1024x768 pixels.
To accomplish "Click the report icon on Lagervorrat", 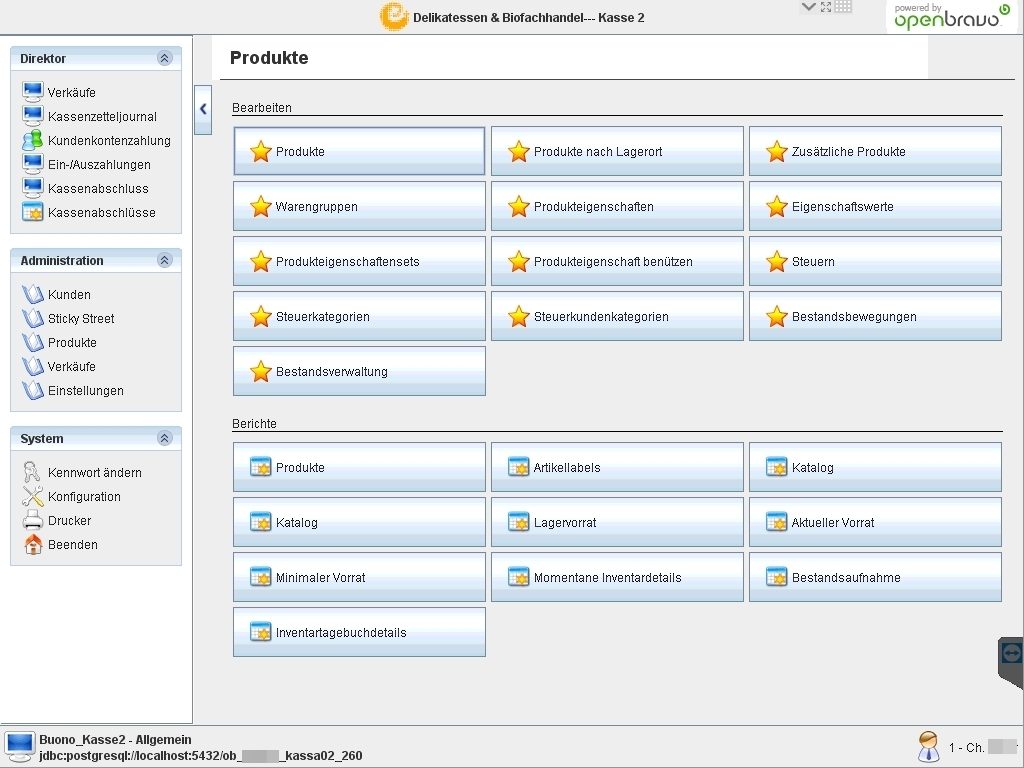I will (x=519, y=522).
